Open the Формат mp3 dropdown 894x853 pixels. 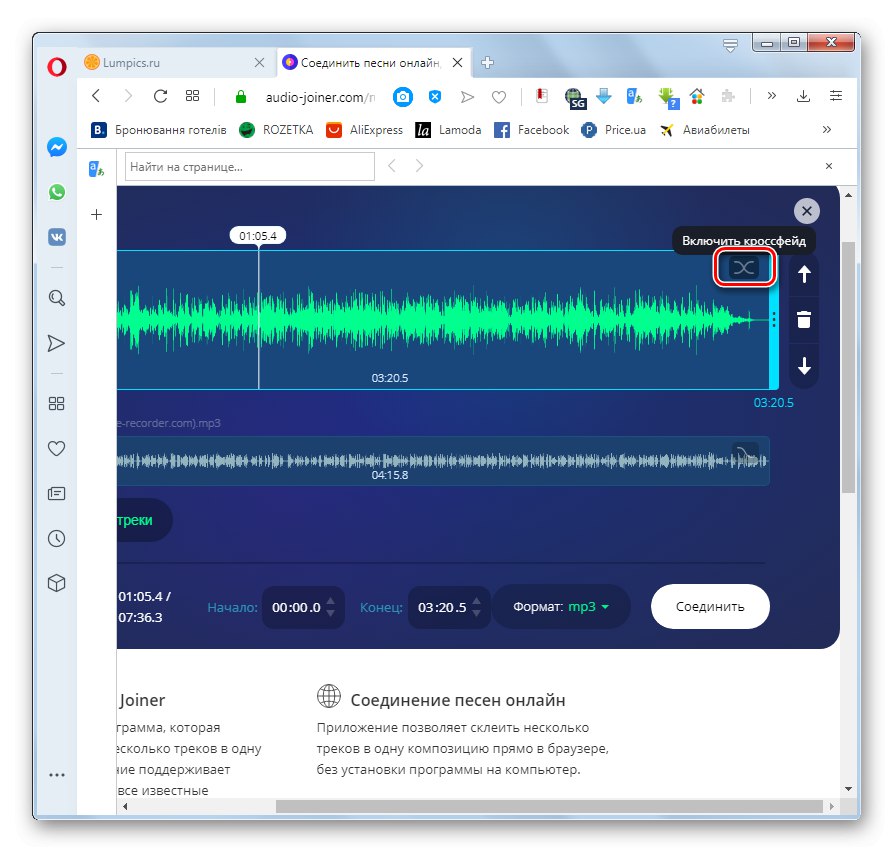(561, 607)
